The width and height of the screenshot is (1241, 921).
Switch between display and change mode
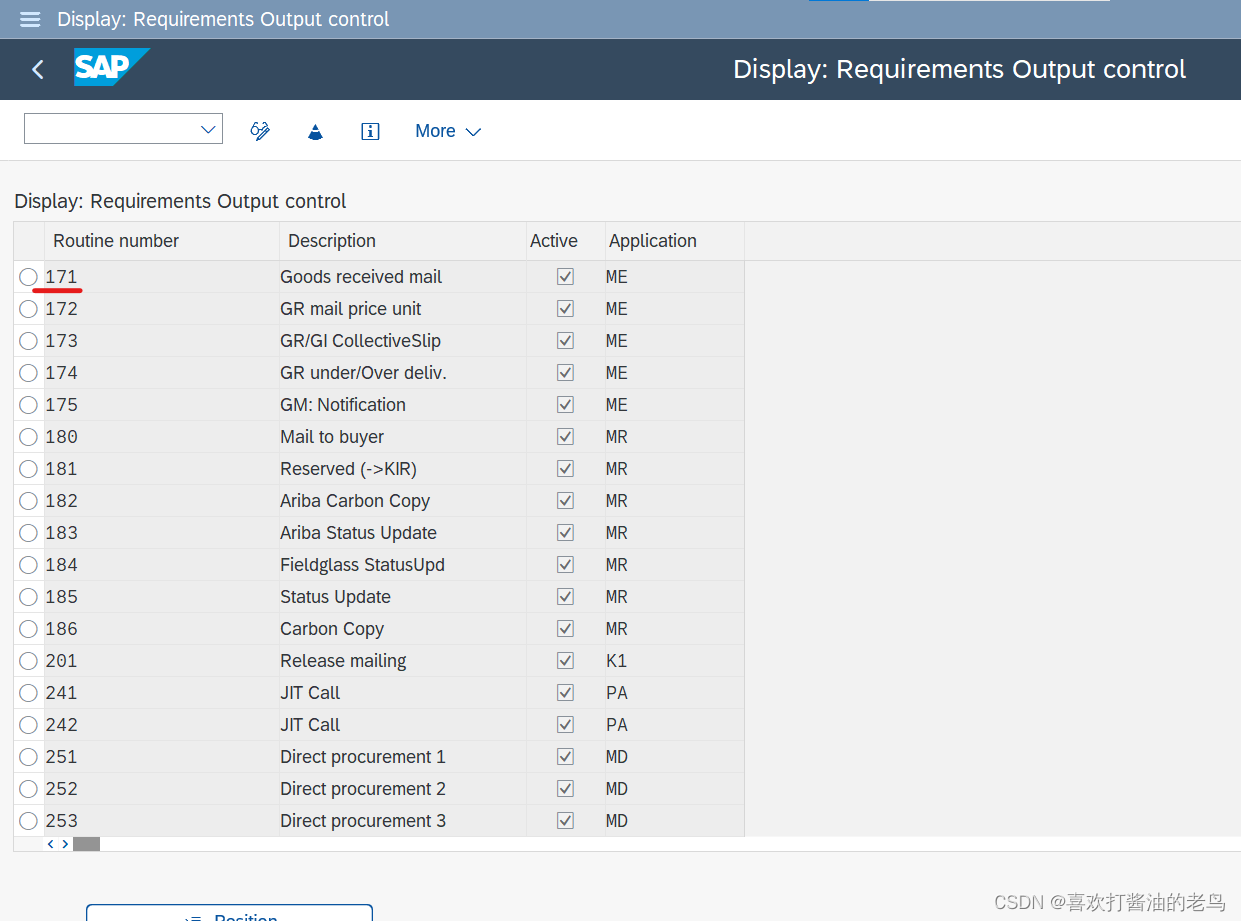tap(260, 130)
